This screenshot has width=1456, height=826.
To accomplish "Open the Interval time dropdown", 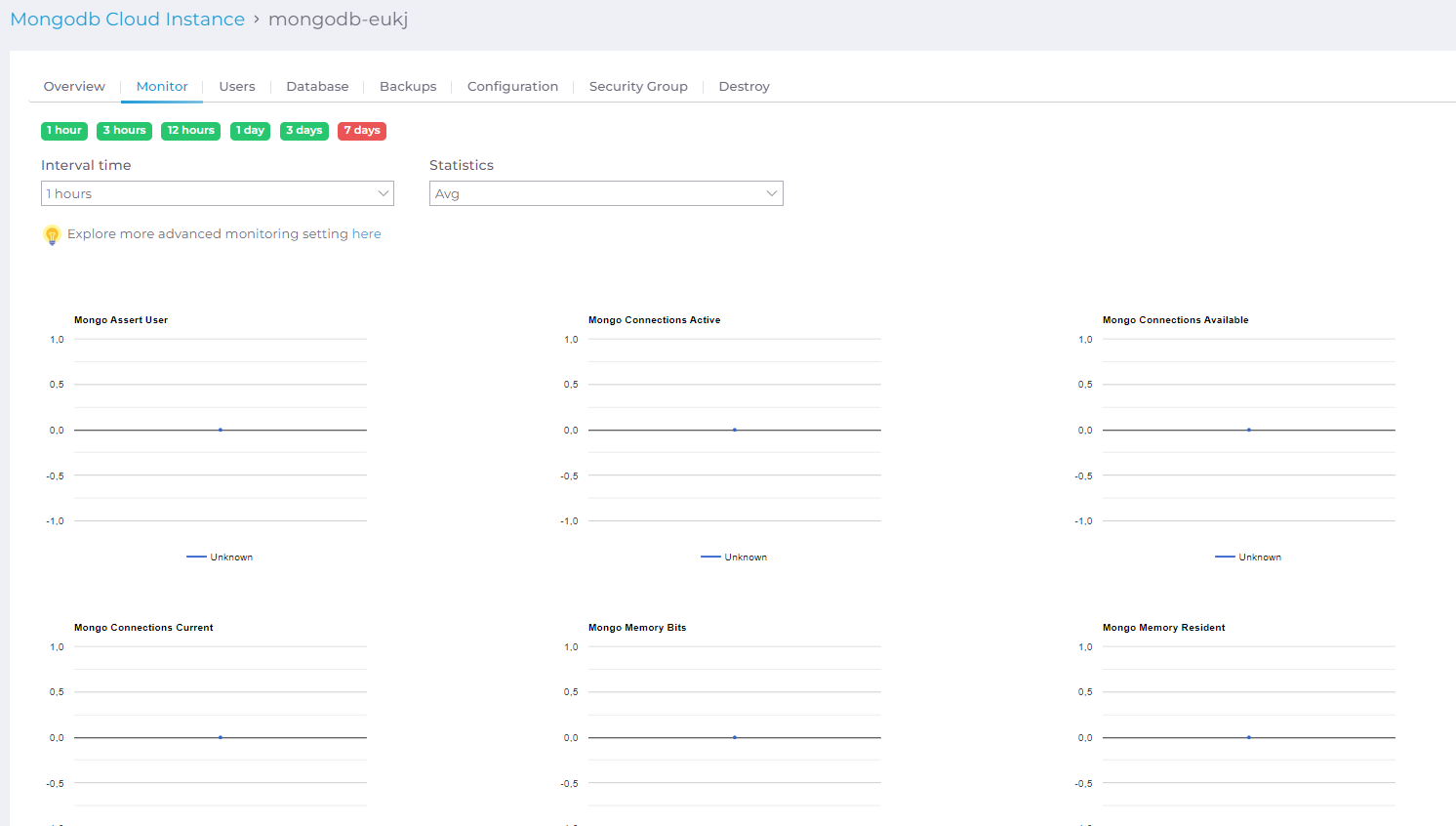I will point(218,193).
